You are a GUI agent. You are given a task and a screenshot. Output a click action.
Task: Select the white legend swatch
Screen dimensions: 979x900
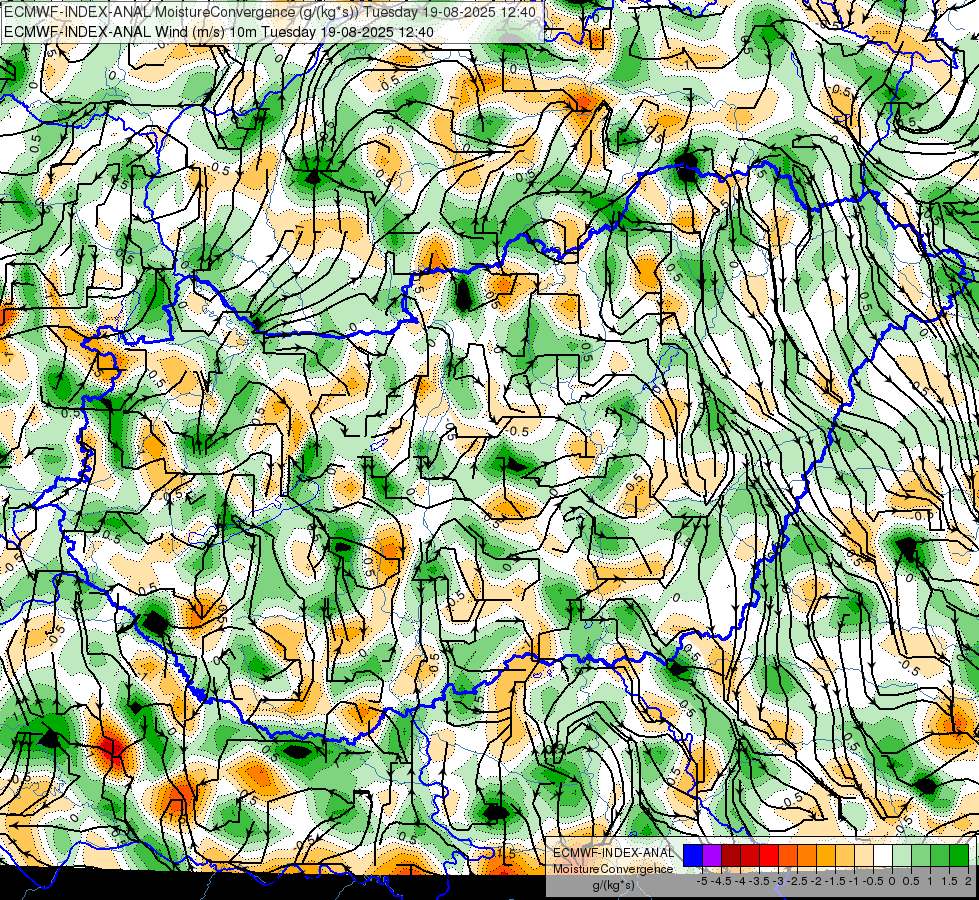(883, 856)
